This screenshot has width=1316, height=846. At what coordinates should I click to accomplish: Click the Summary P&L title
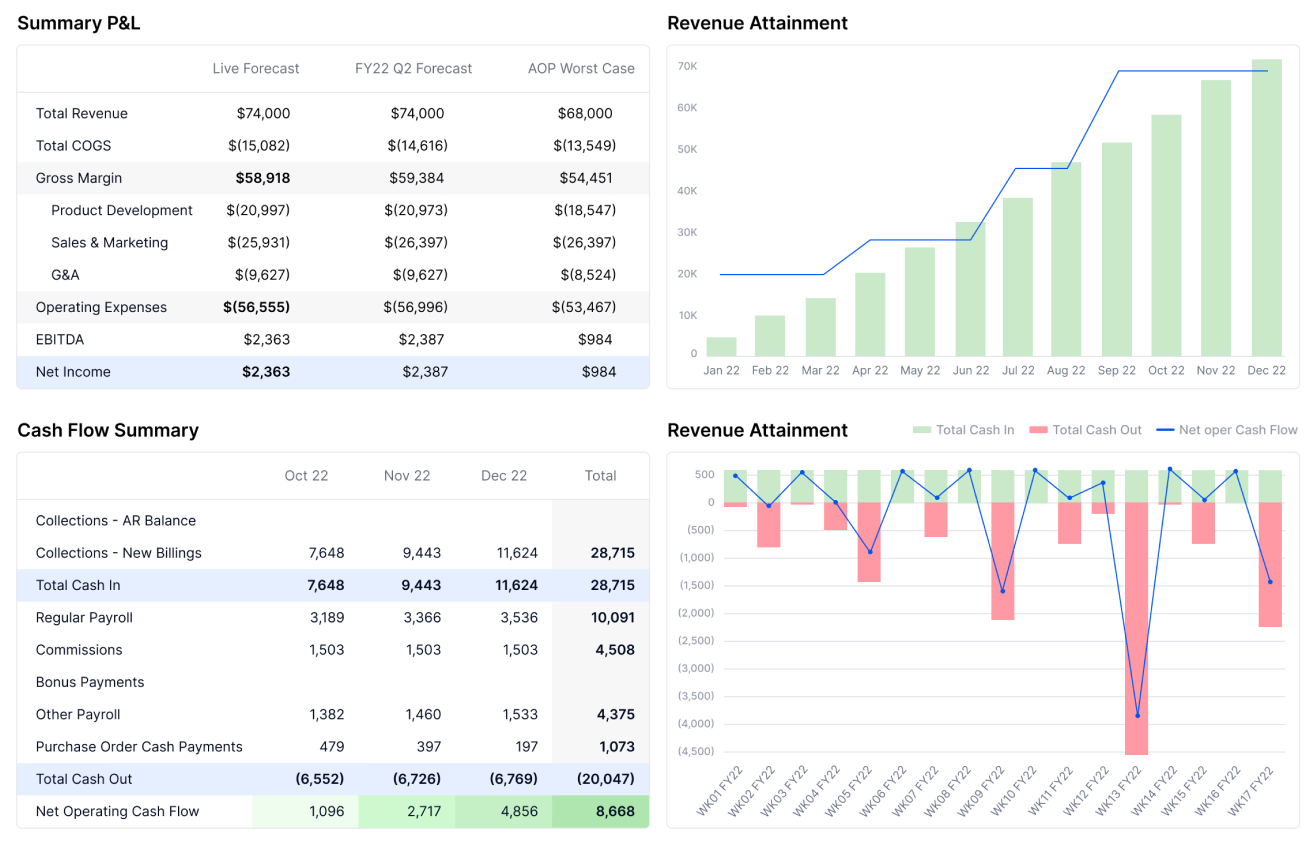[79, 23]
